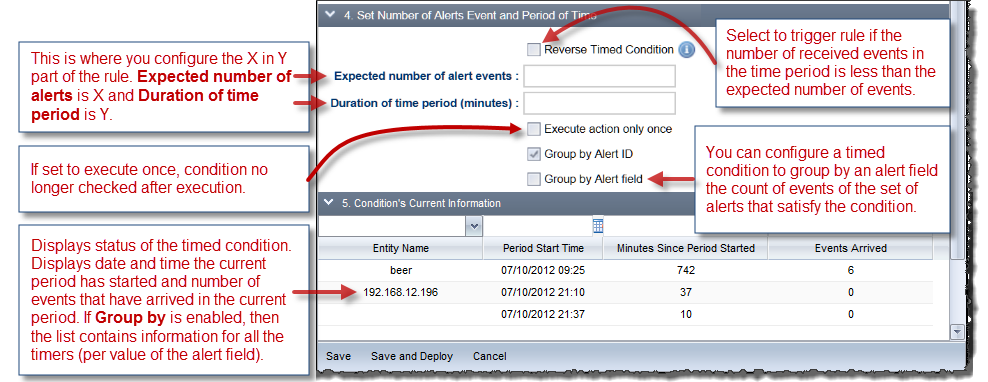Click the Save button
Viewport: 988px width, 382px height.
[338, 356]
